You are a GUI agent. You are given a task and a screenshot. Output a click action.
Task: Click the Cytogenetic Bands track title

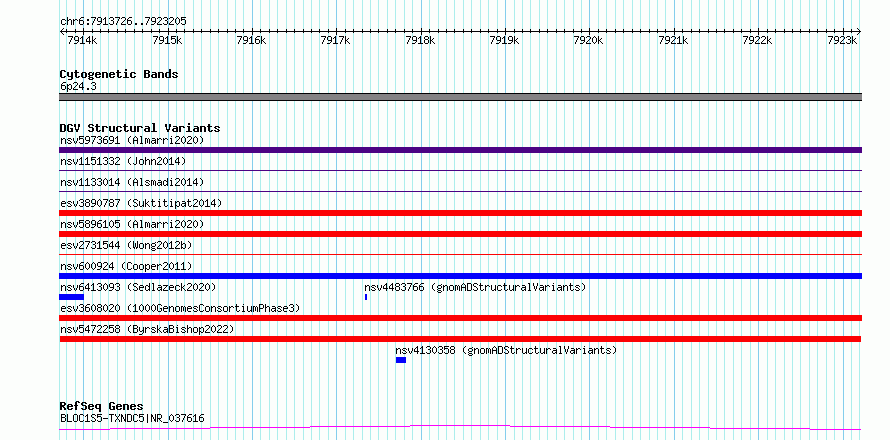coord(119,74)
